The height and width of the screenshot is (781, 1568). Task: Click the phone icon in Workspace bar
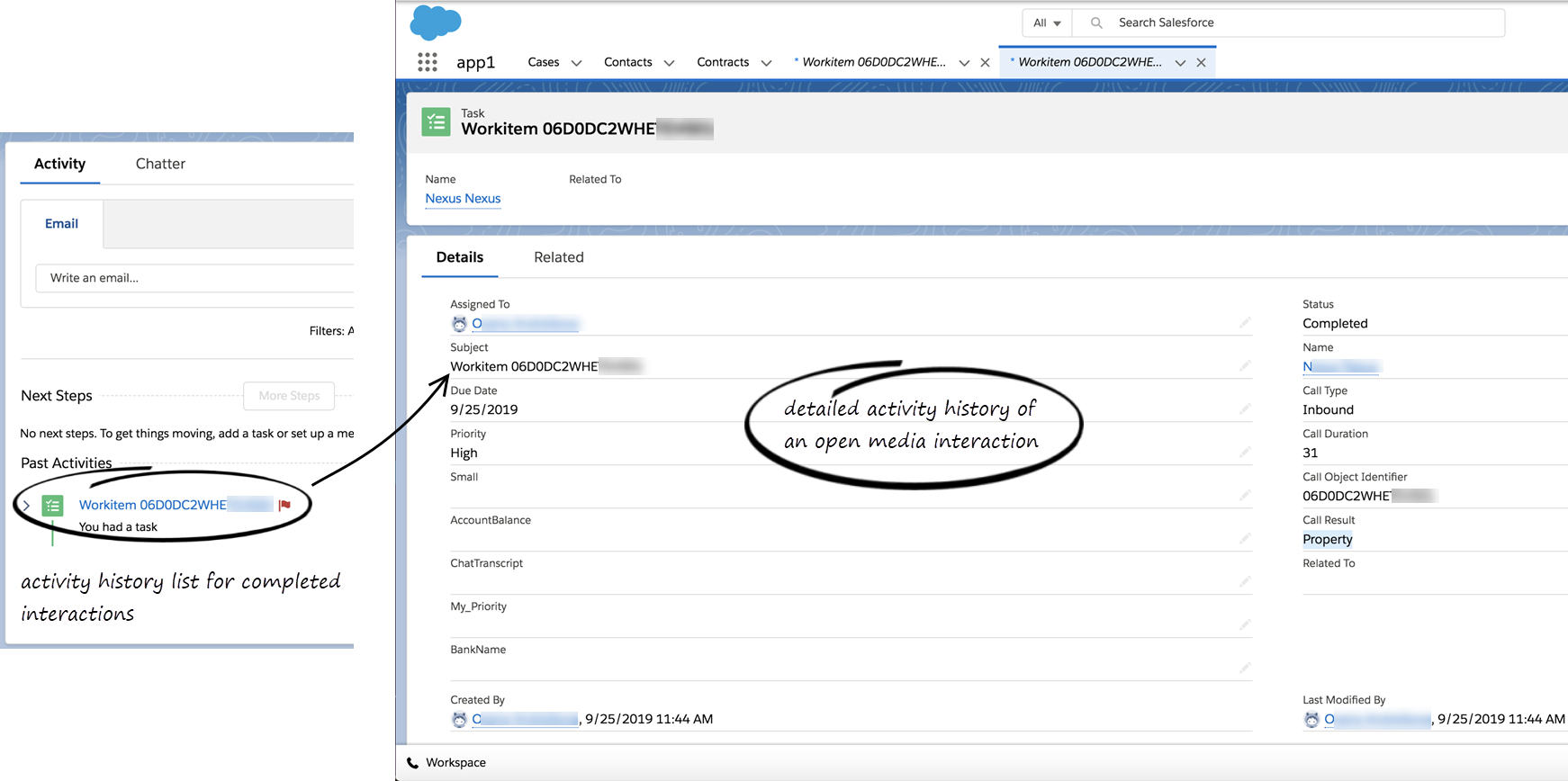coord(413,763)
